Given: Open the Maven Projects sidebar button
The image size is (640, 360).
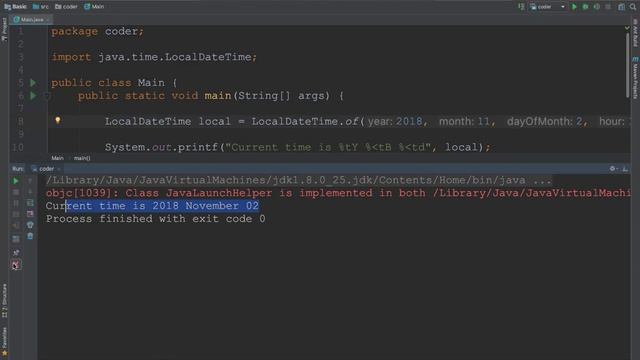Looking at the screenshot, I should (x=635, y=78).
